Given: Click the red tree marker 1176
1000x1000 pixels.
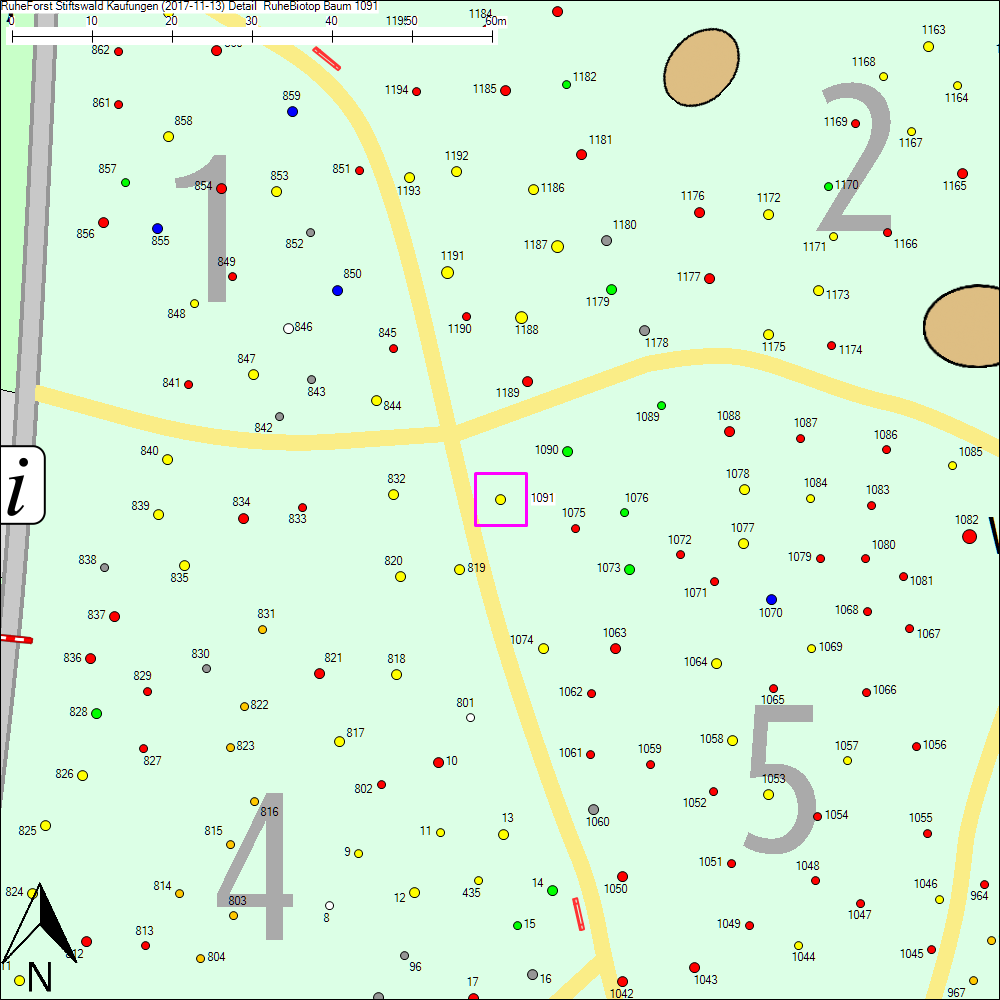Looking at the screenshot, I should [700, 212].
